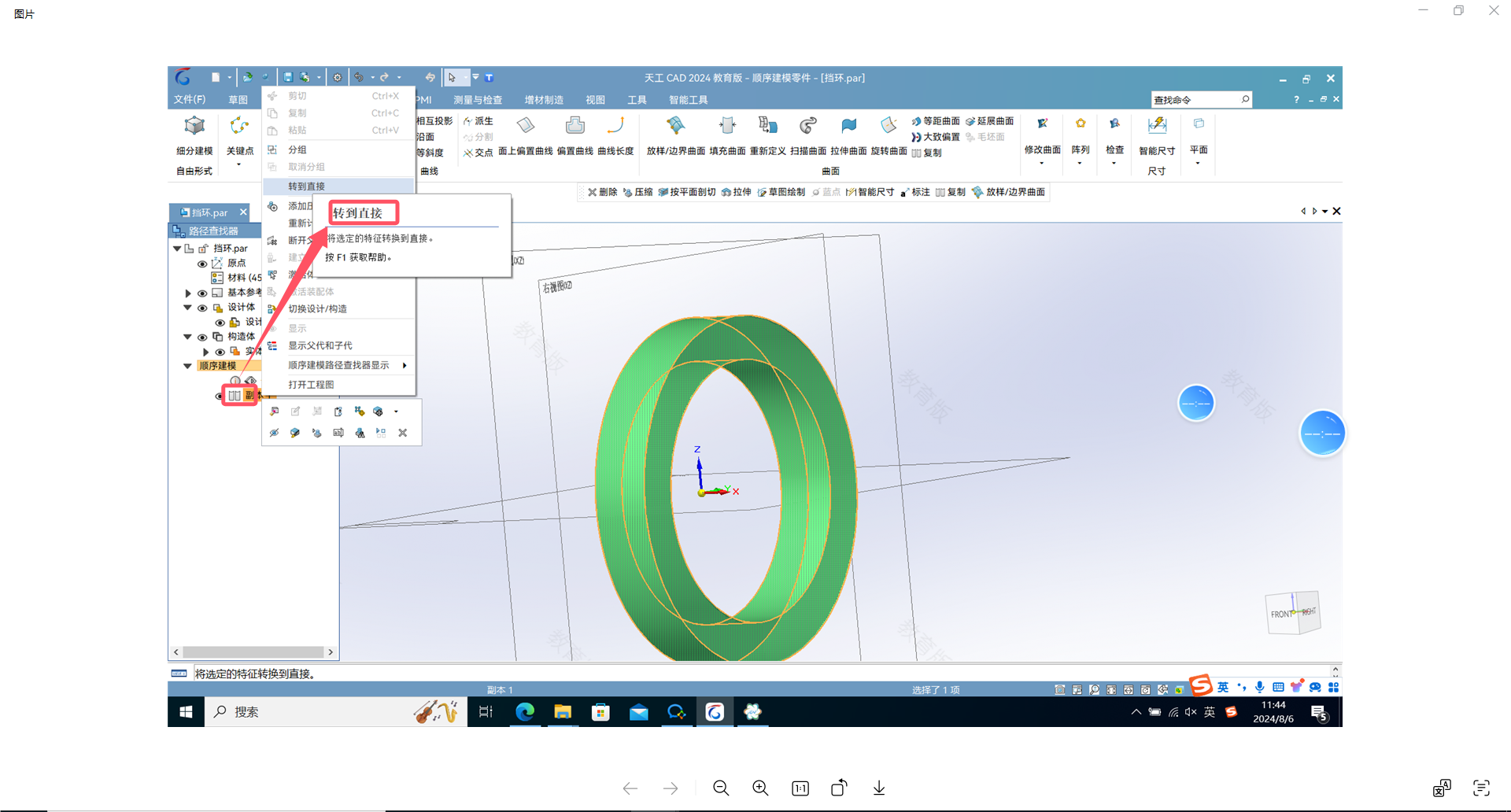Click the 曲线长度 icon
The width and height of the screenshot is (1511, 812).
(x=615, y=126)
